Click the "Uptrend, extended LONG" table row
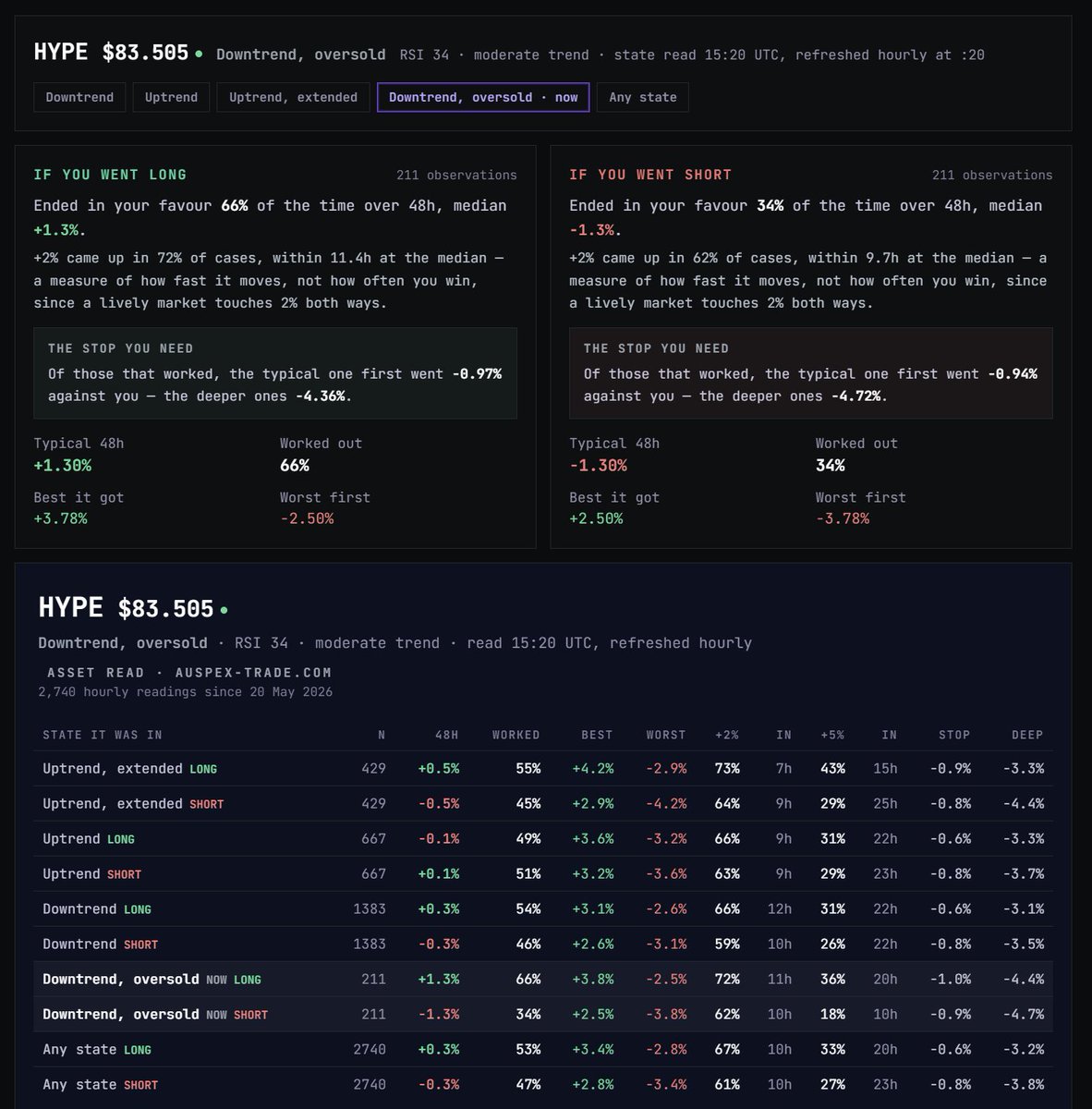The image size is (1092, 1109). (543, 769)
